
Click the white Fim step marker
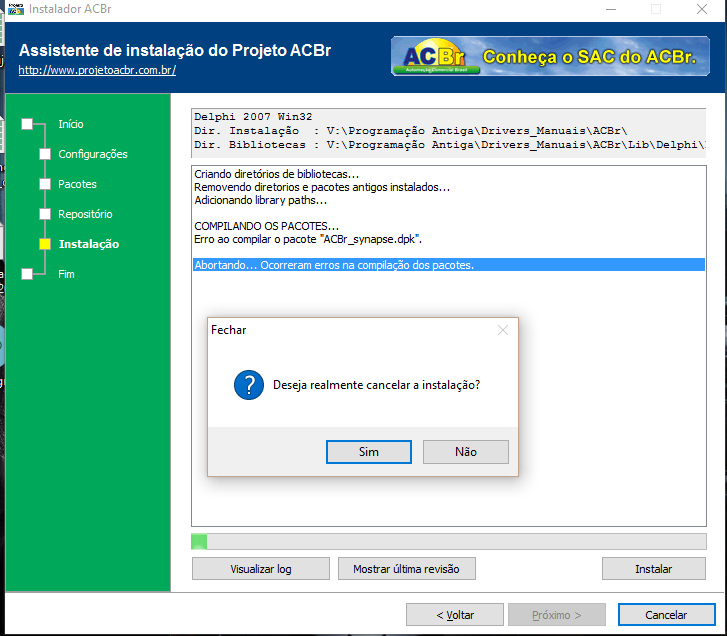point(27,274)
